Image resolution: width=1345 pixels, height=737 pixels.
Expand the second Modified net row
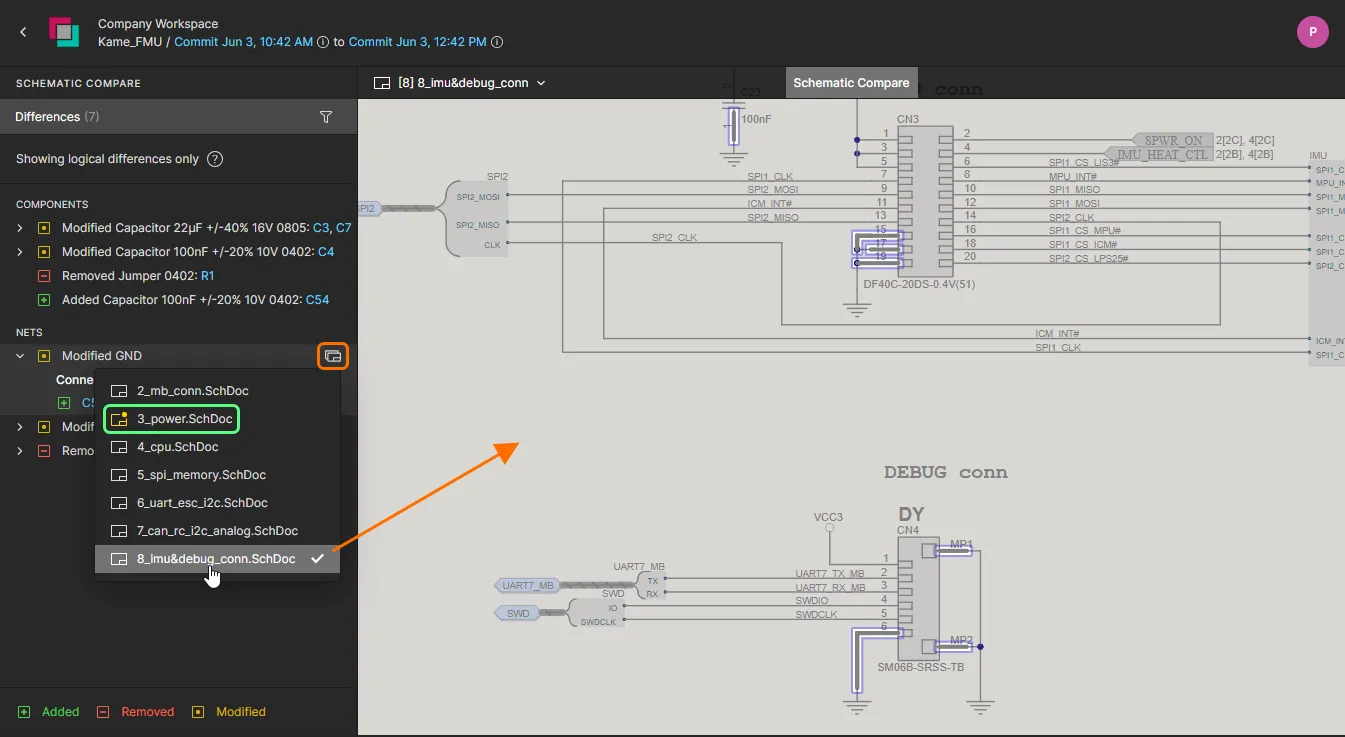coord(20,427)
